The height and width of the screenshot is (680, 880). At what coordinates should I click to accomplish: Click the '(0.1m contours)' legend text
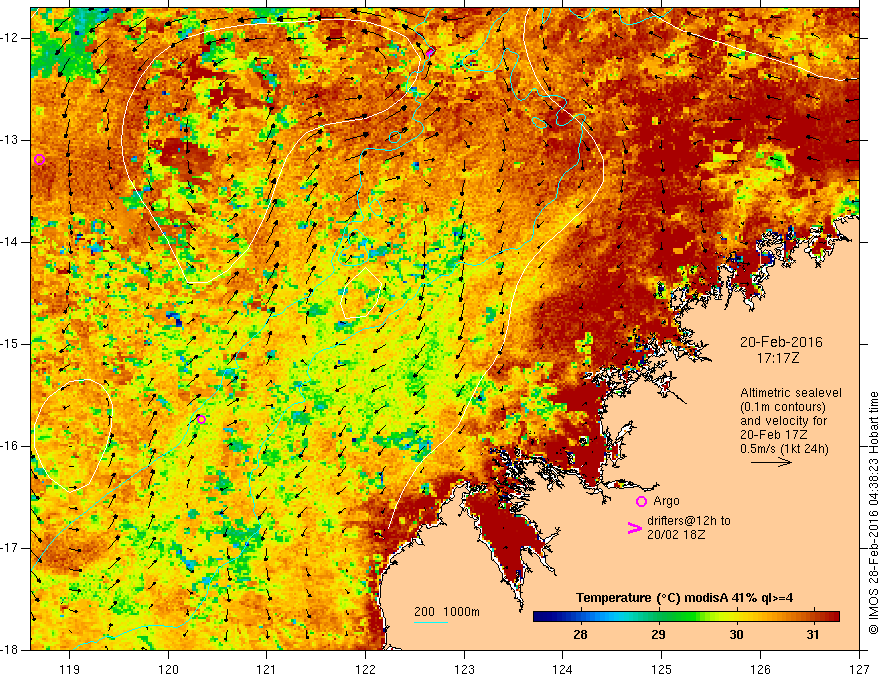[x=783, y=407]
